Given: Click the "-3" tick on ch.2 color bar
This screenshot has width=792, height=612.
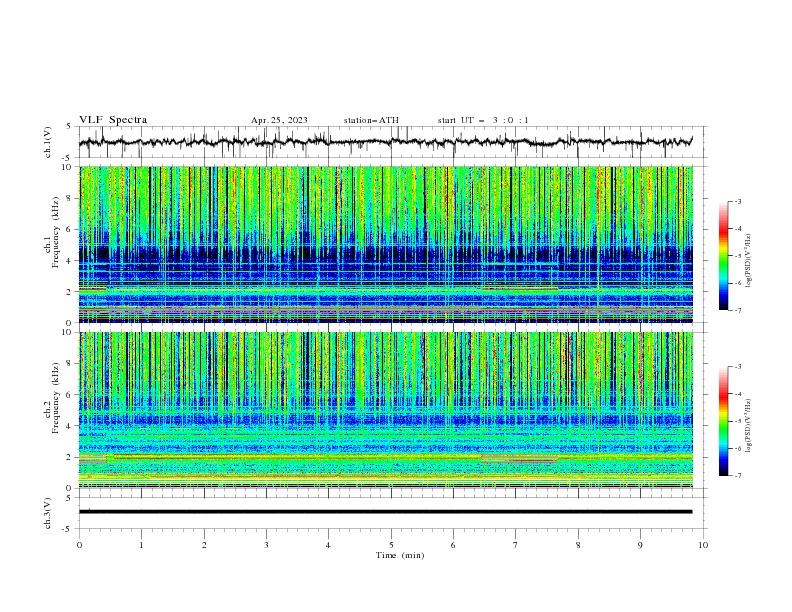Looking at the screenshot, I should [x=737, y=367].
